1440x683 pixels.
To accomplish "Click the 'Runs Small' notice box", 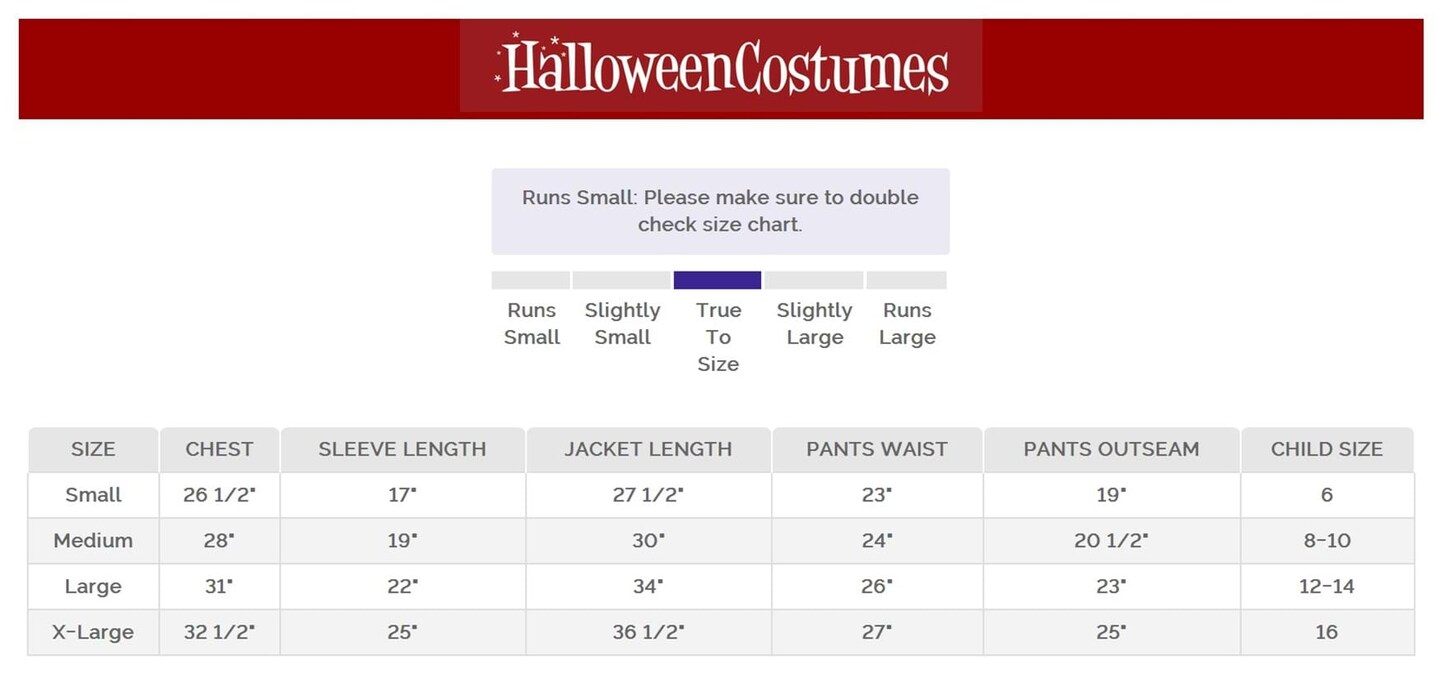I will 720,211.
